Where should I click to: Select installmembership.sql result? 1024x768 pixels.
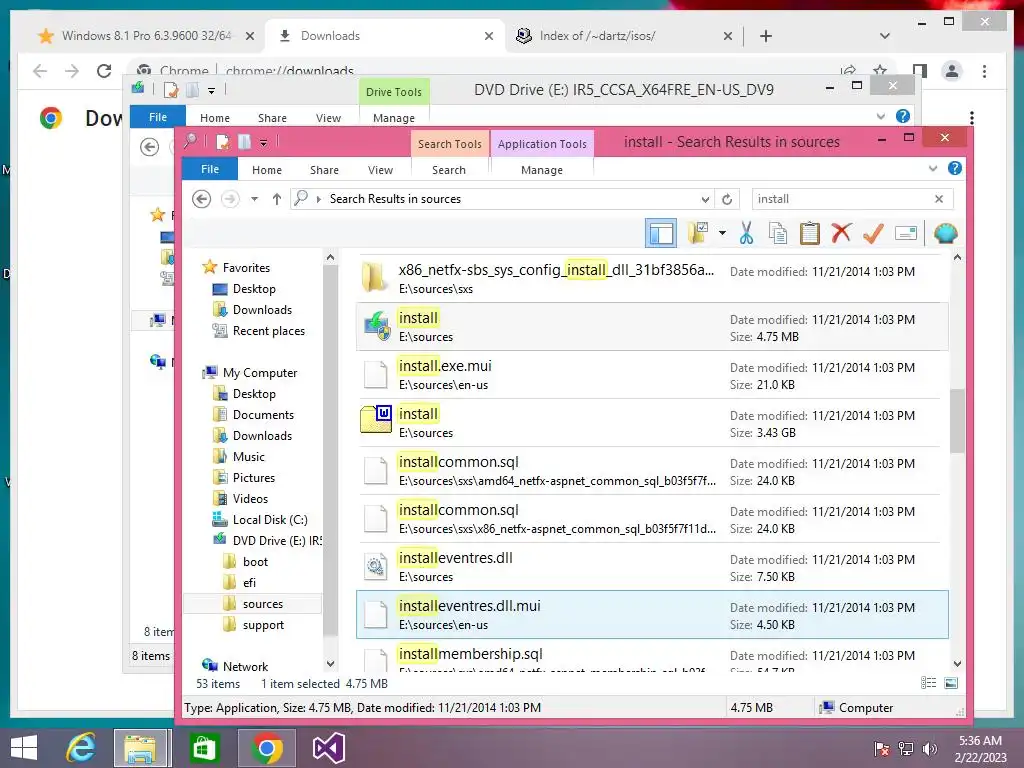coord(652,656)
